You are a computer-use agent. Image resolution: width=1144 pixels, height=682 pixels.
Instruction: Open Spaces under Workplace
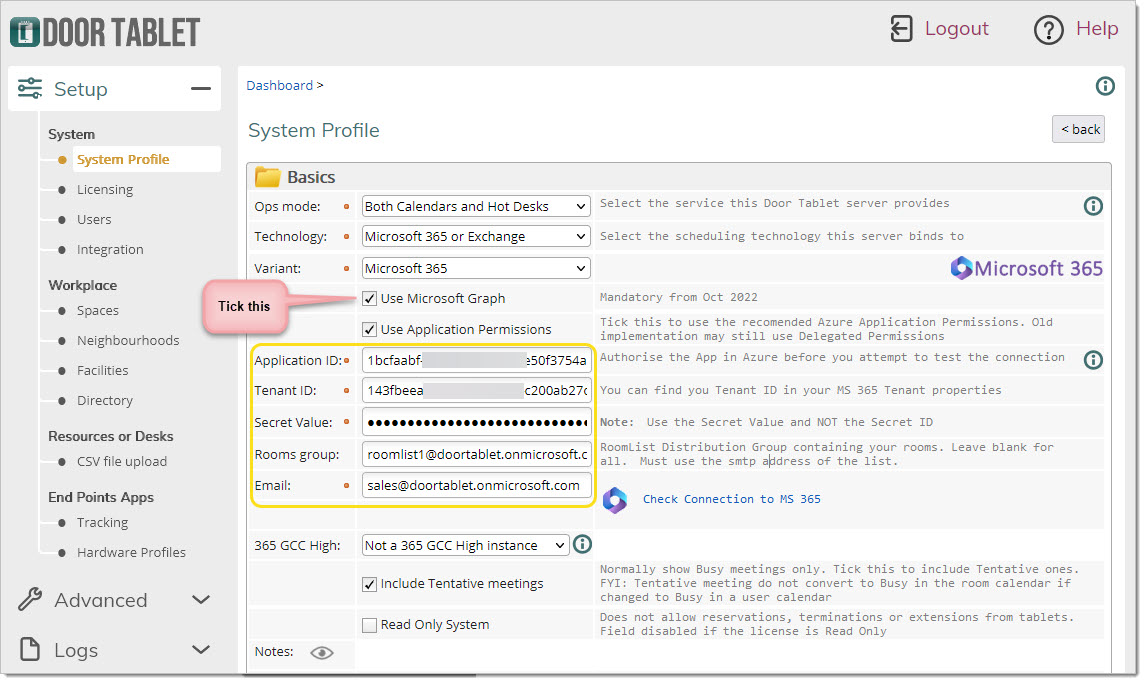tap(98, 311)
